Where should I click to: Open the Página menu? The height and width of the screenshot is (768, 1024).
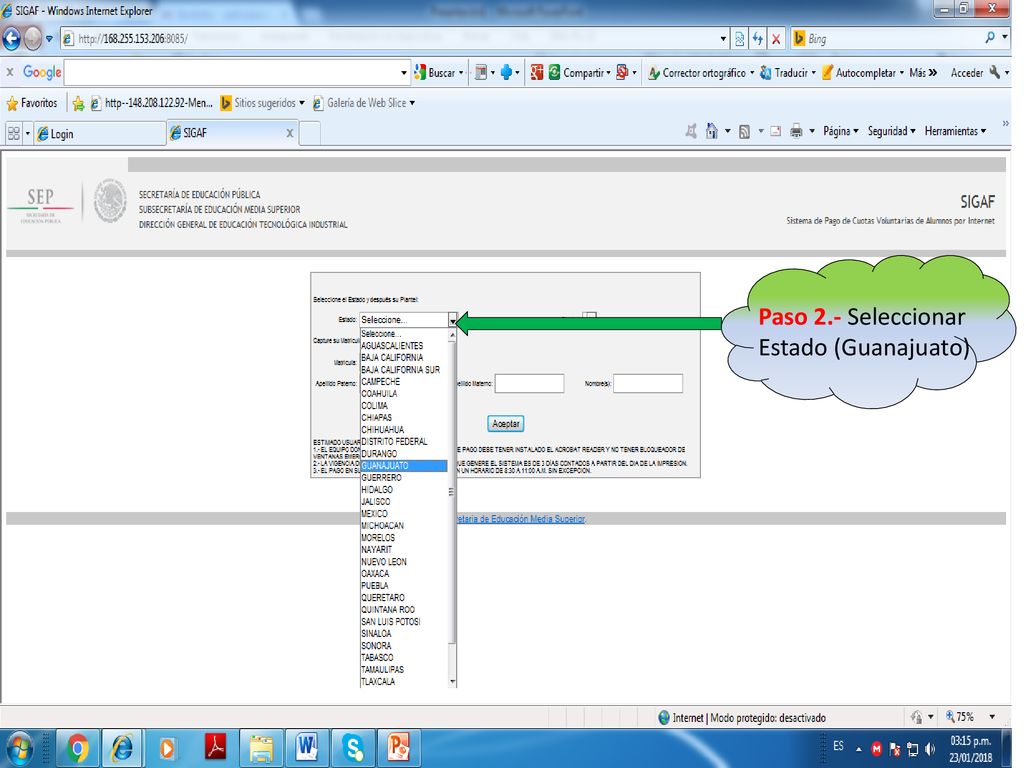pyautogui.click(x=840, y=131)
